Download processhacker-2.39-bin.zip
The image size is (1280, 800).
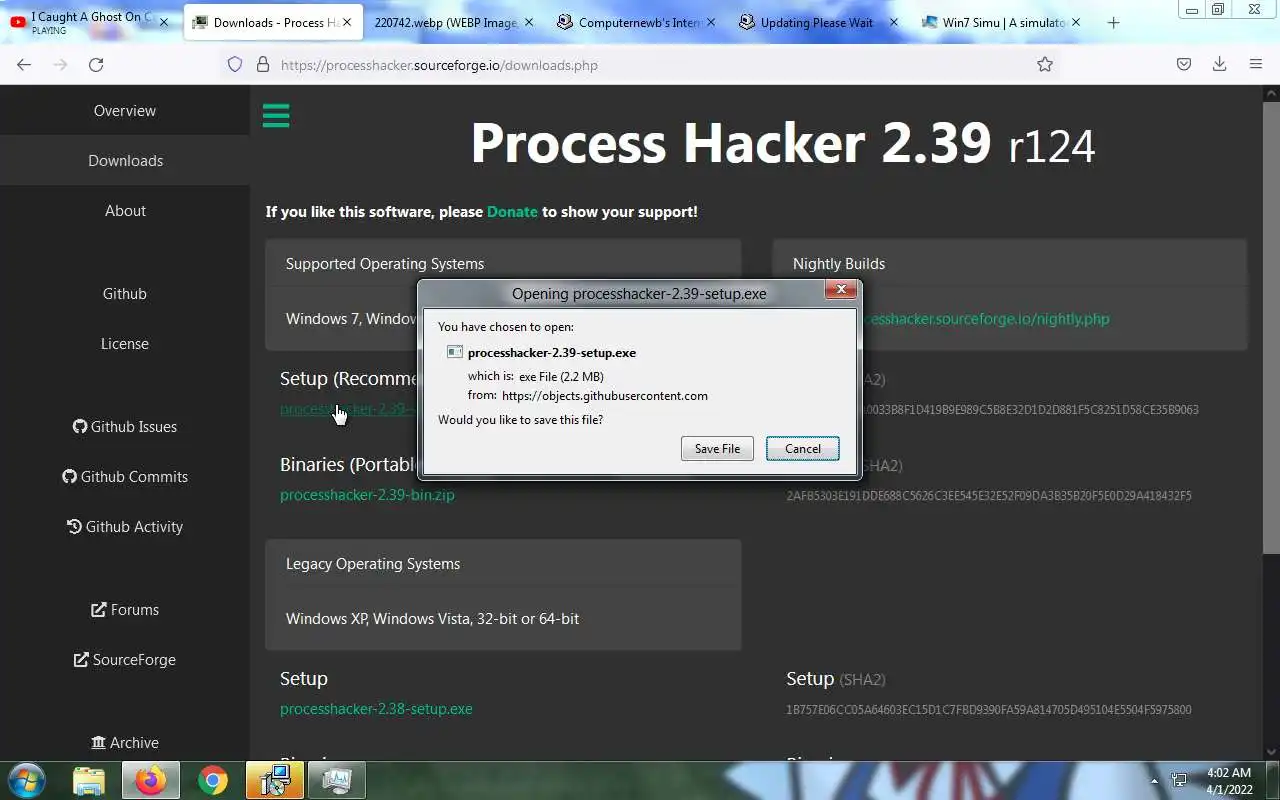367,495
